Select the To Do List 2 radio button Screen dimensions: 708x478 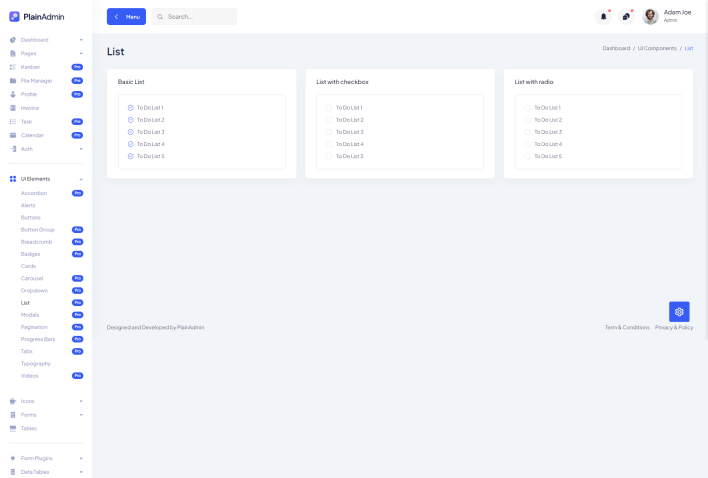point(528,120)
